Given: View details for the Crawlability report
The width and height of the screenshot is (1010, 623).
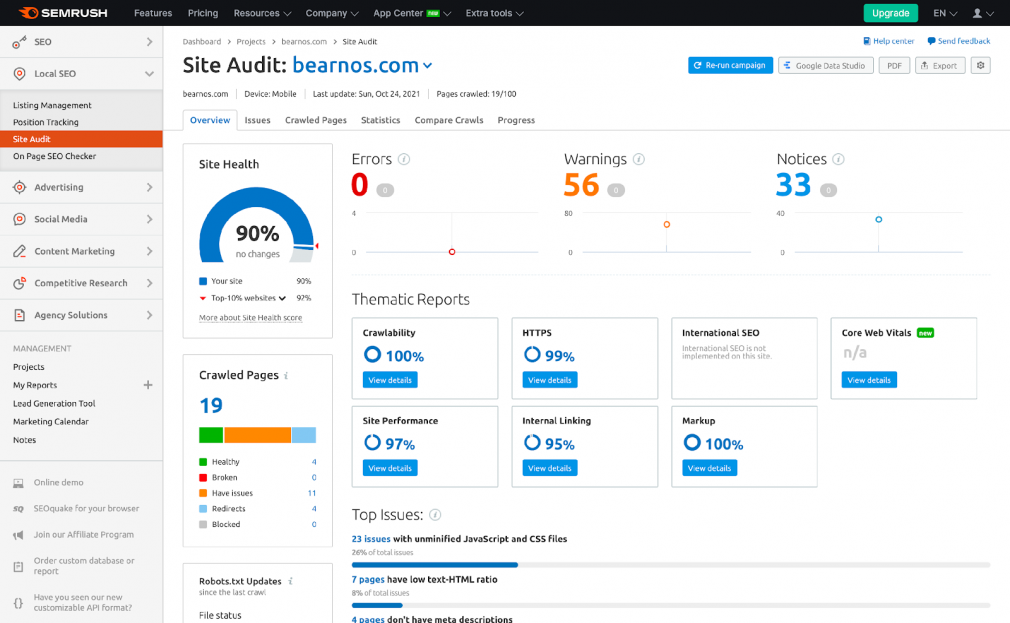Looking at the screenshot, I should 390,380.
